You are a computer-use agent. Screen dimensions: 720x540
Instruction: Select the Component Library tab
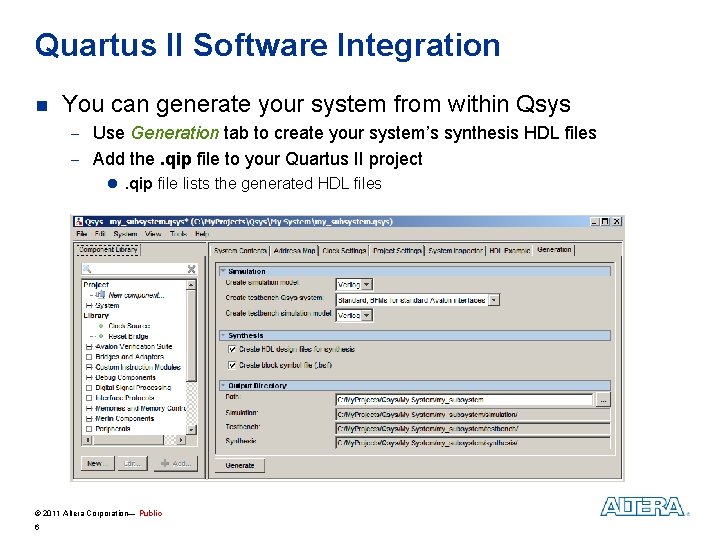coord(108,249)
